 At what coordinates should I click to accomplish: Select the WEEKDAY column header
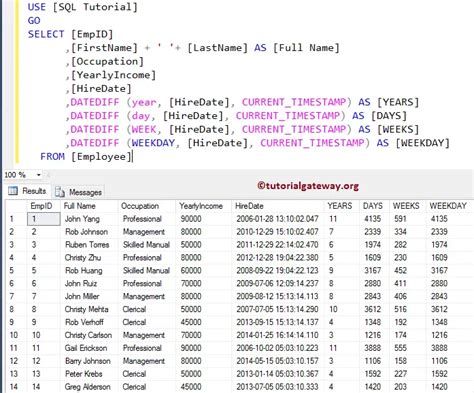(x=449, y=206)
